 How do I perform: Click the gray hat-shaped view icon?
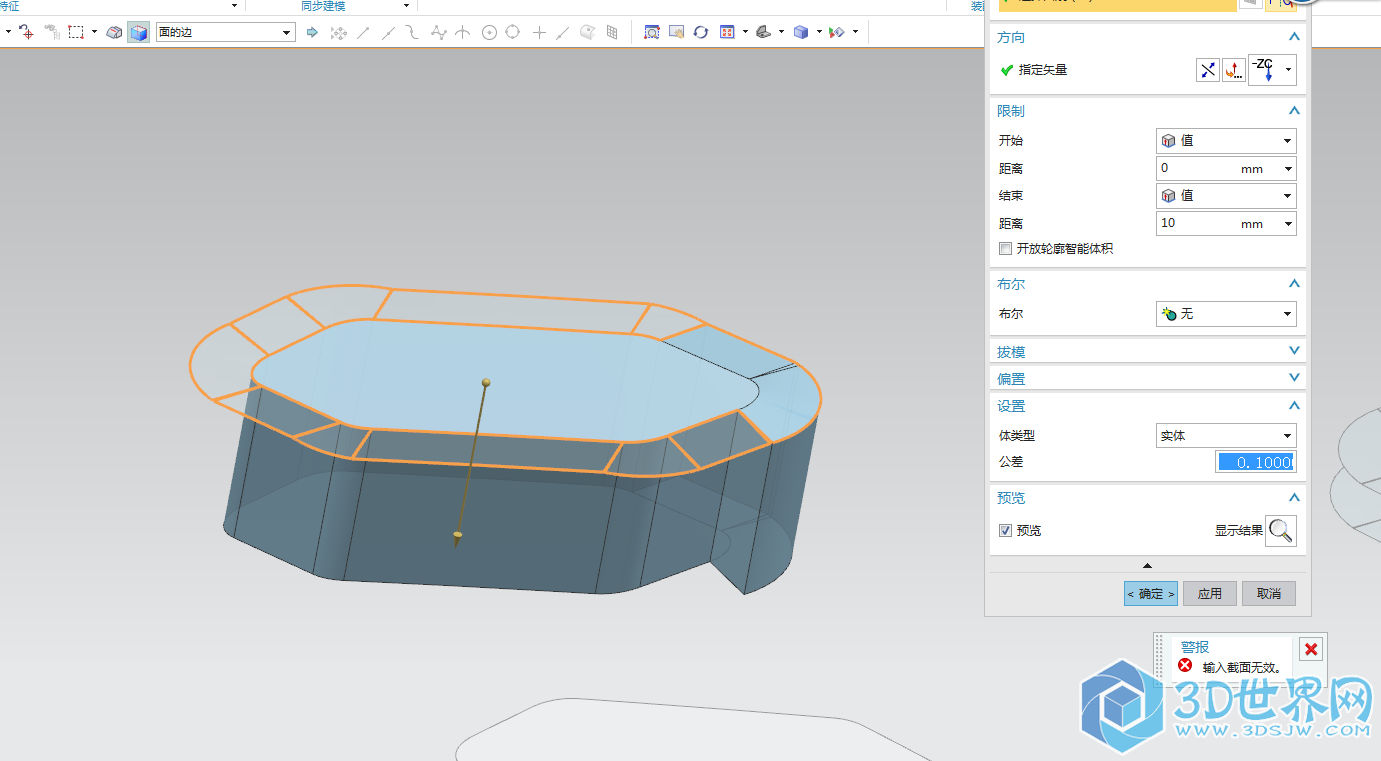click(763, 32)
